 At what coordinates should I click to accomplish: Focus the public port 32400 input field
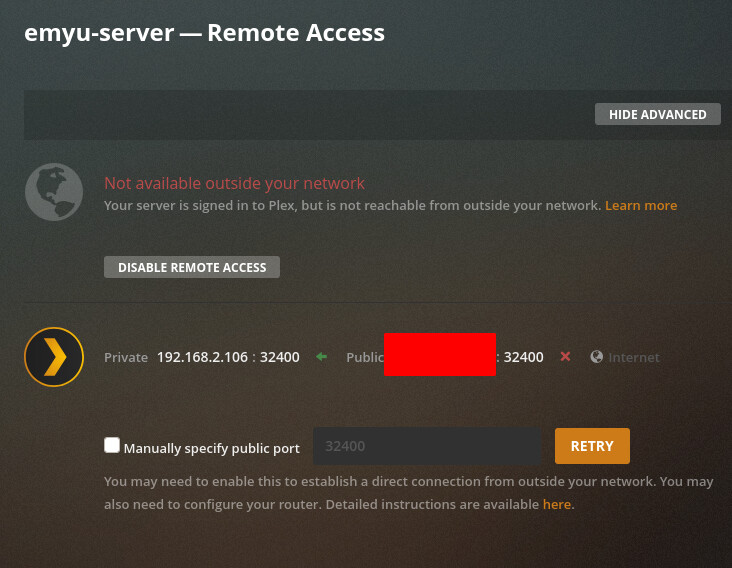pos(427,446)
